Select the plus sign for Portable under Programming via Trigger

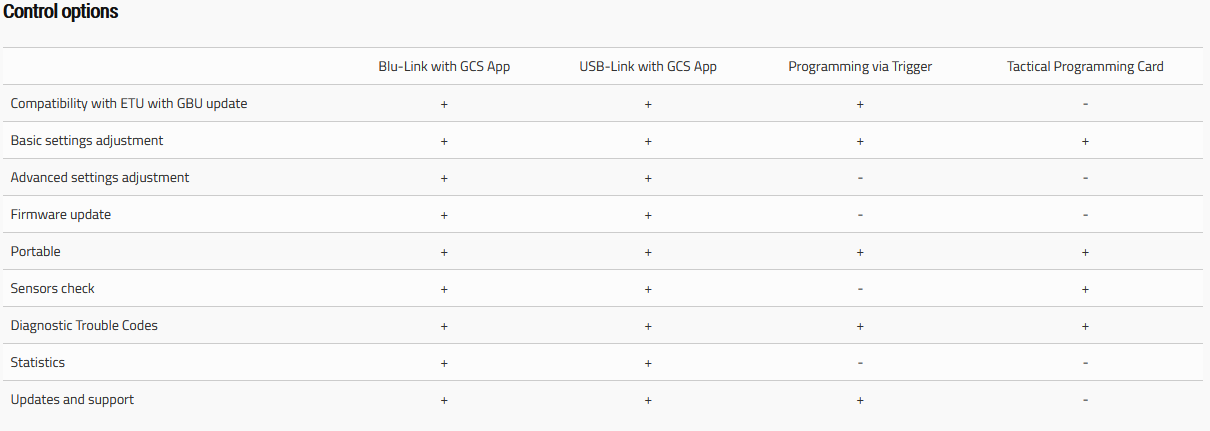tap(860, 252)
